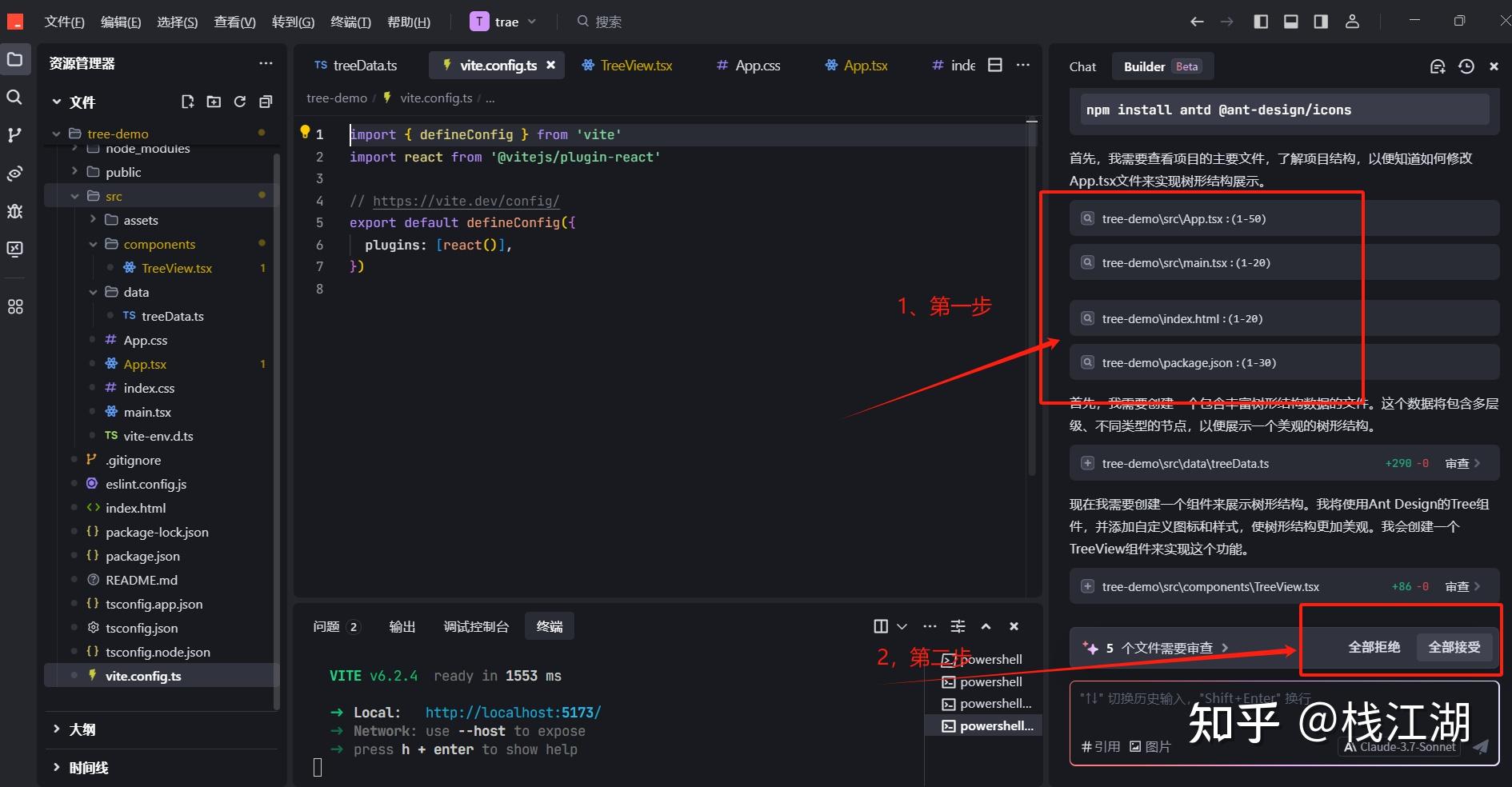Image resolution: width=1512 pixels, height=787 pixels.
Task: Collapse the data folder
Action: [x=93, y=292]
